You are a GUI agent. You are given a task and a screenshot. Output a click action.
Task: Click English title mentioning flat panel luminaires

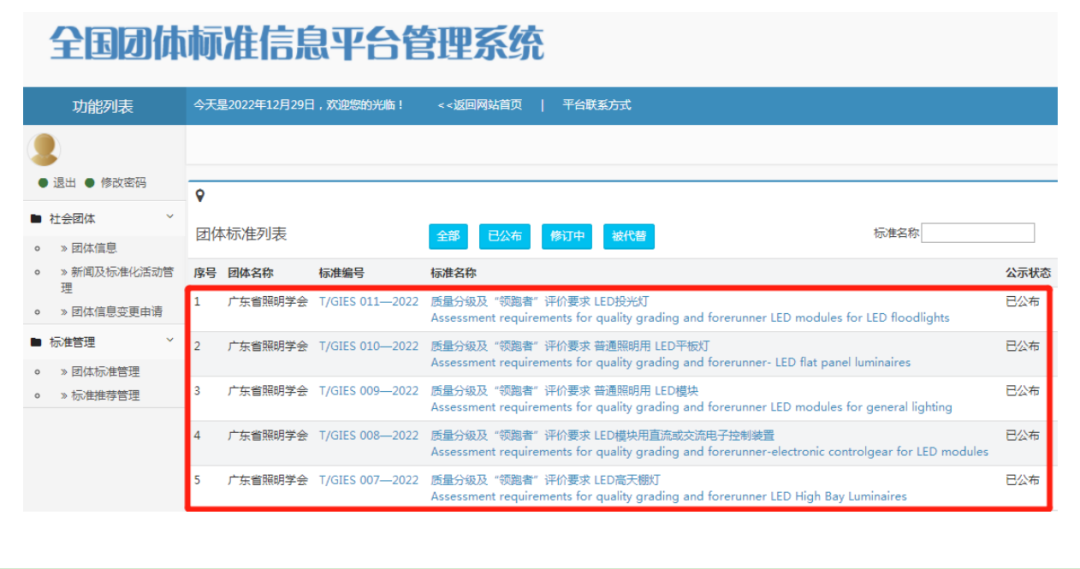tap(671, 362)
